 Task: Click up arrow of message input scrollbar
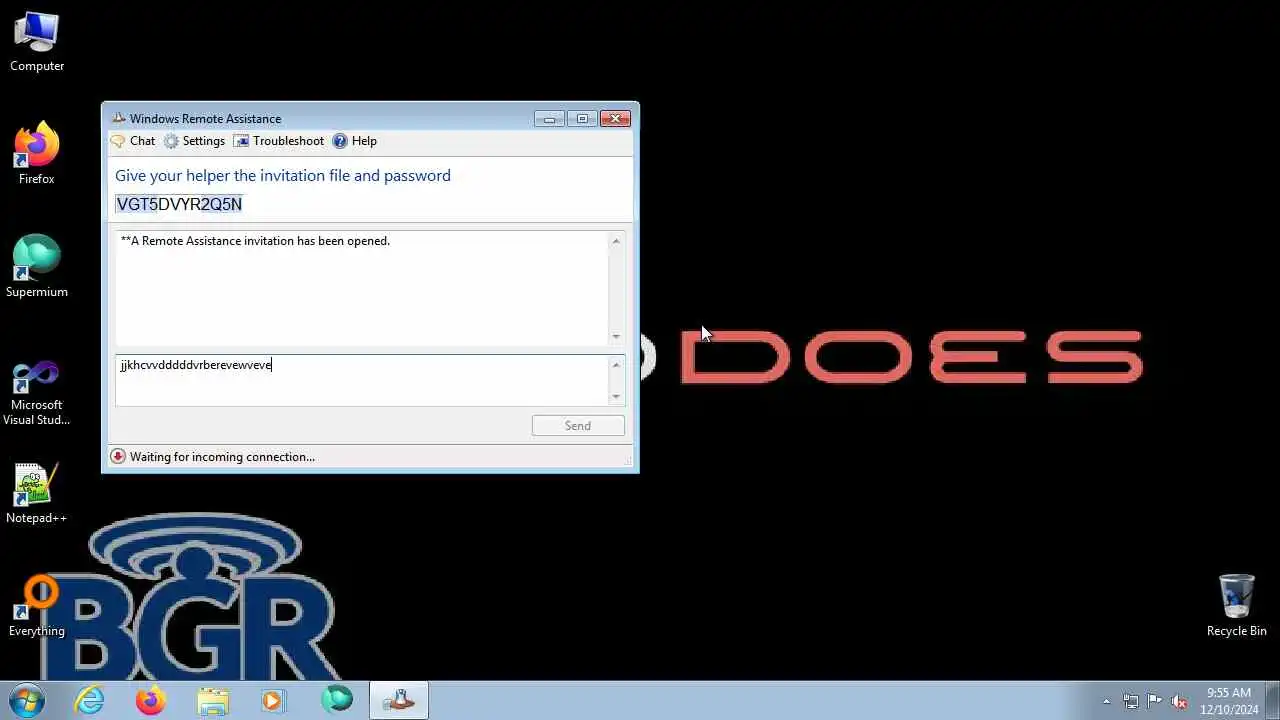[616, 365]
